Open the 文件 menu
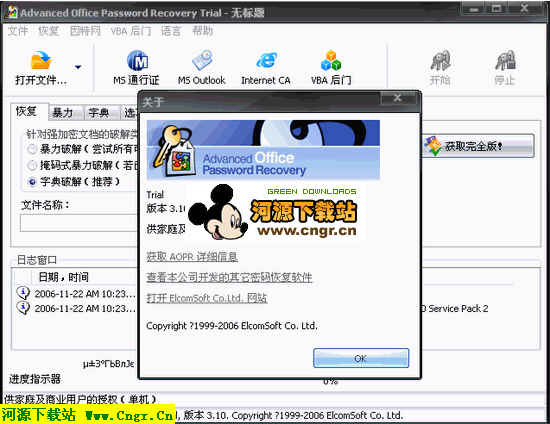This screenshot has height=424, width=550. [x=18, y=31]
